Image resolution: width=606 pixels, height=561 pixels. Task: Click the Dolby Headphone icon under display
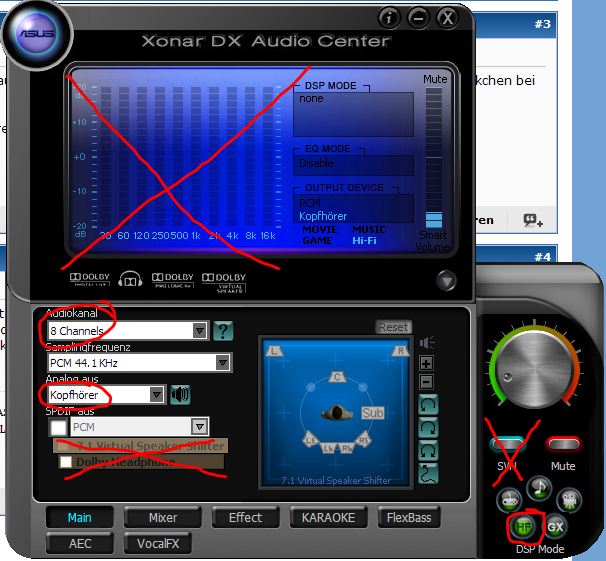tap(130, 279)
